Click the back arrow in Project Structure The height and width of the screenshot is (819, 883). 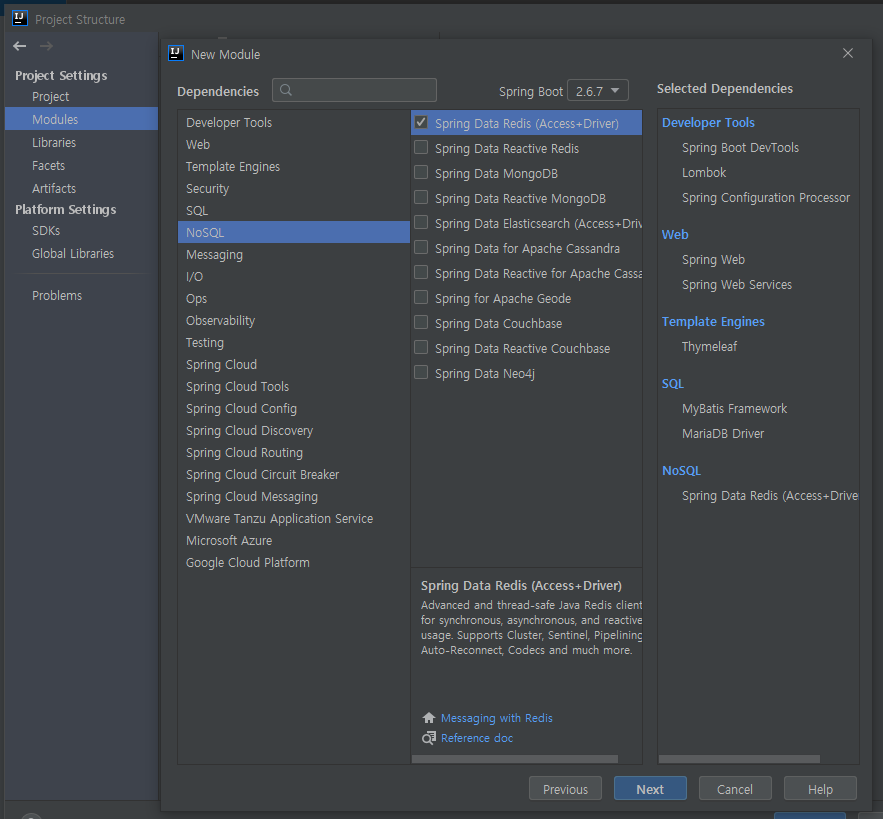(20, 46)
